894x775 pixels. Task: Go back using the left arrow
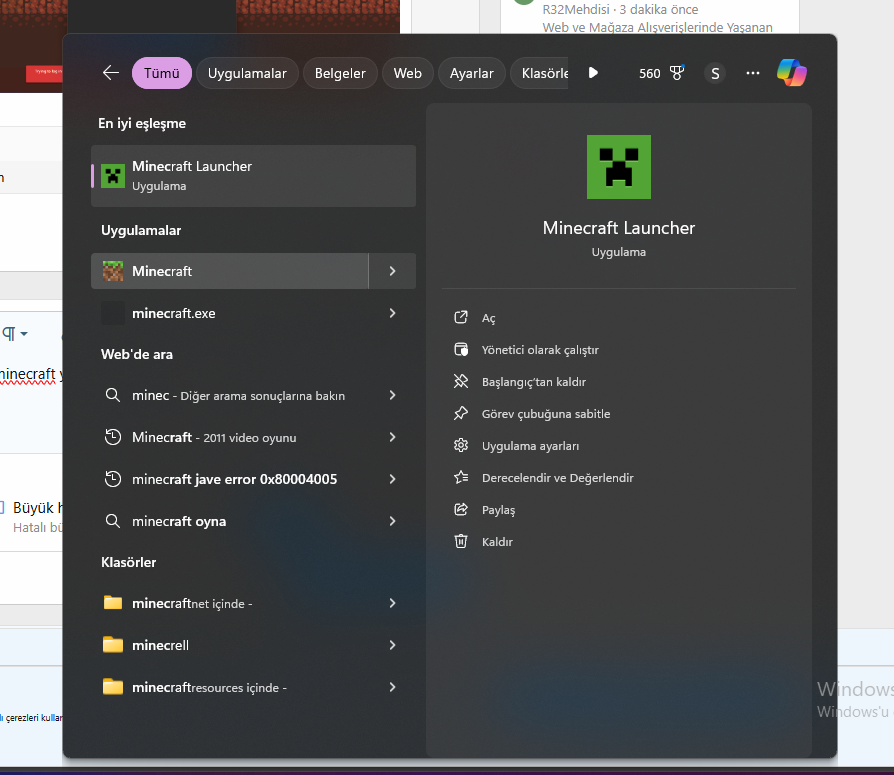tap(111, 73)
